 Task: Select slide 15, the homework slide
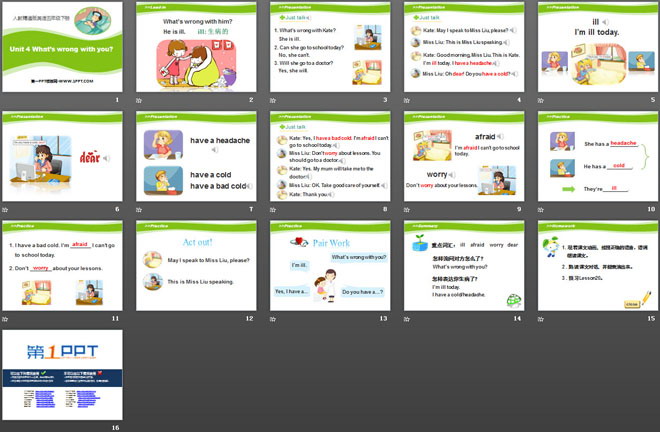(x=598, y=266)
